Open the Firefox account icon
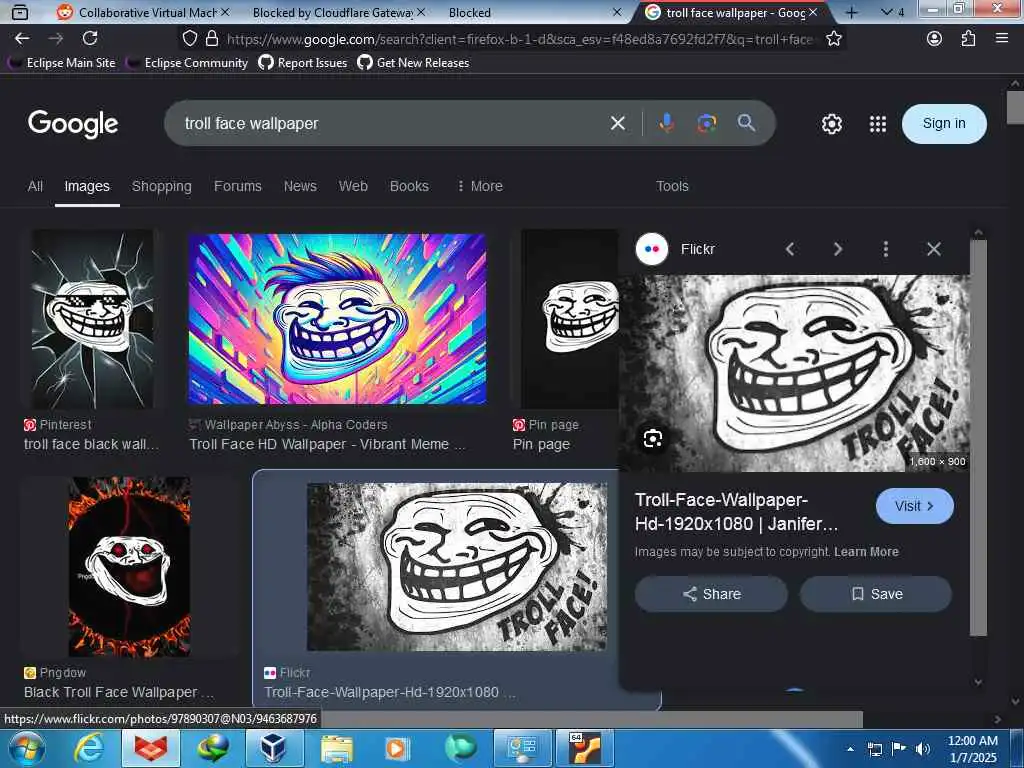1024x768 pixels. (935, 39)
